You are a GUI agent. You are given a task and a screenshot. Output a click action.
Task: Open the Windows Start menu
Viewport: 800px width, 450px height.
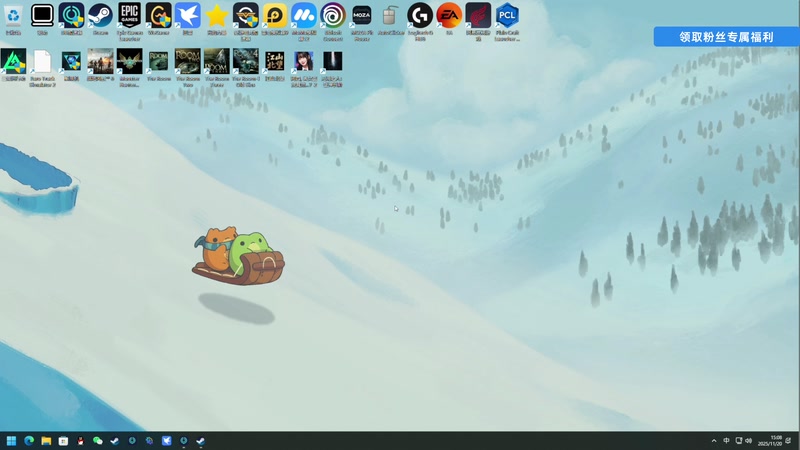point(11,441)
